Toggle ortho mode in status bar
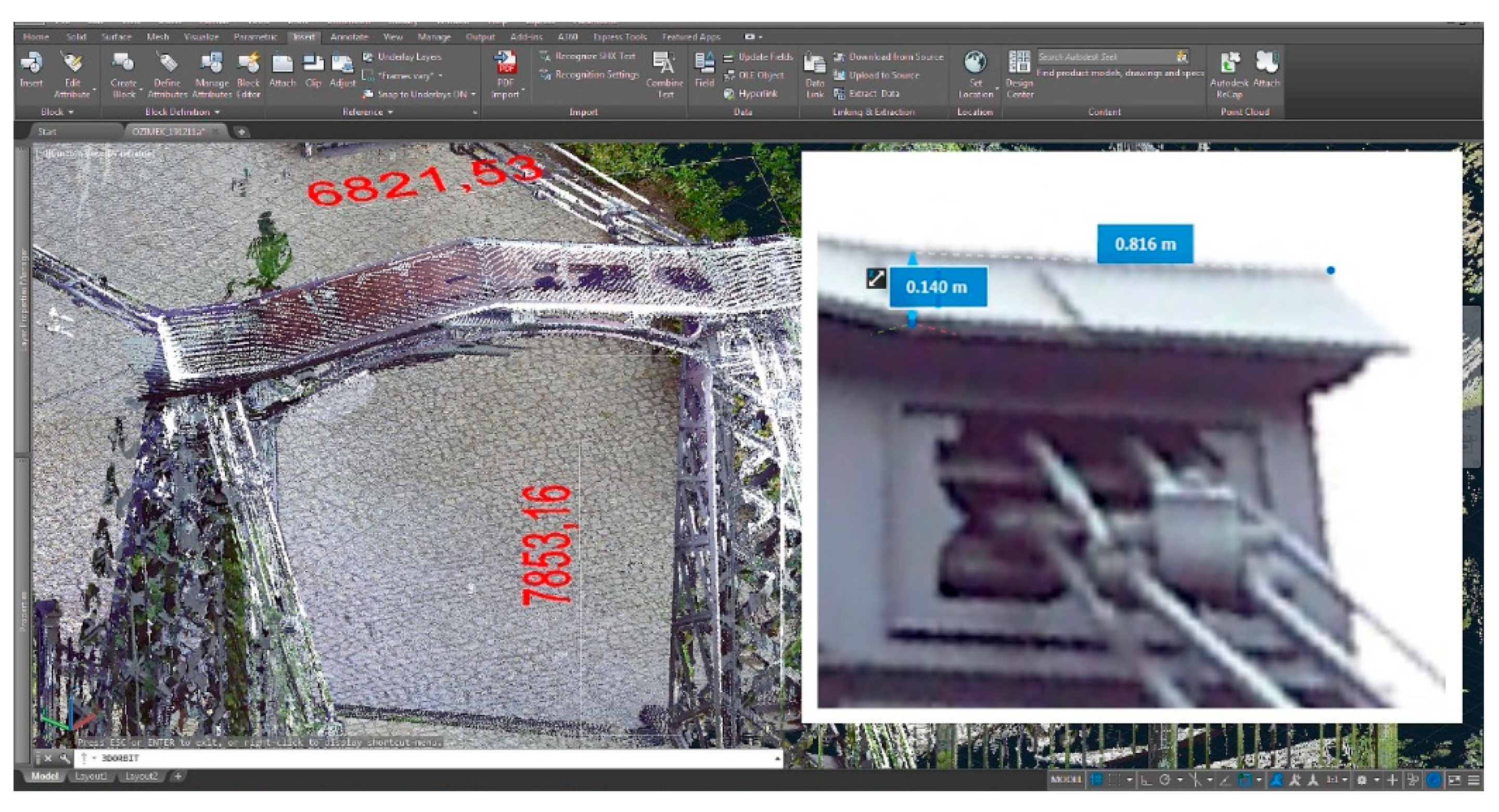This screenshot has height=812, width=1499. (x=1146, y=780)
